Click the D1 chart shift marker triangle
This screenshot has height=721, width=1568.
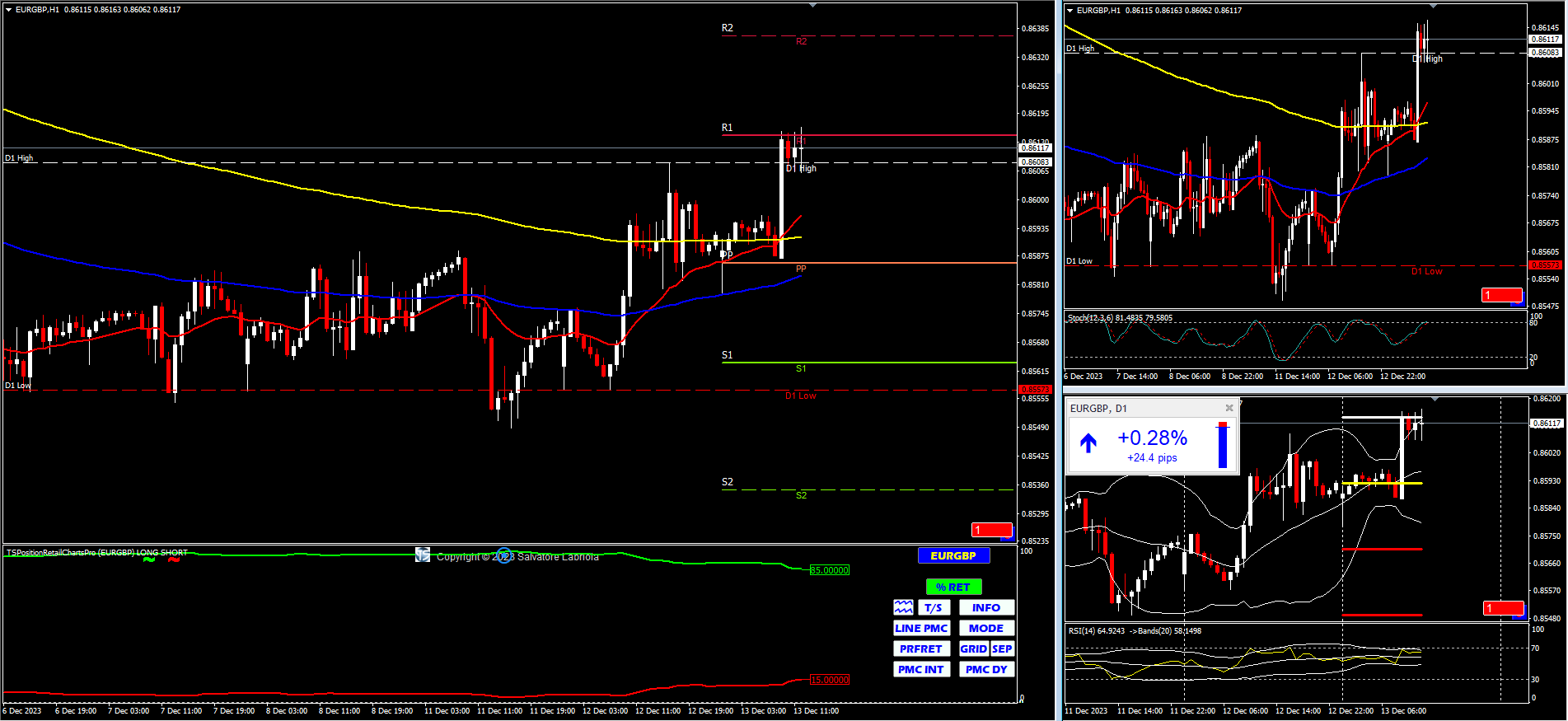point(1435,399)
